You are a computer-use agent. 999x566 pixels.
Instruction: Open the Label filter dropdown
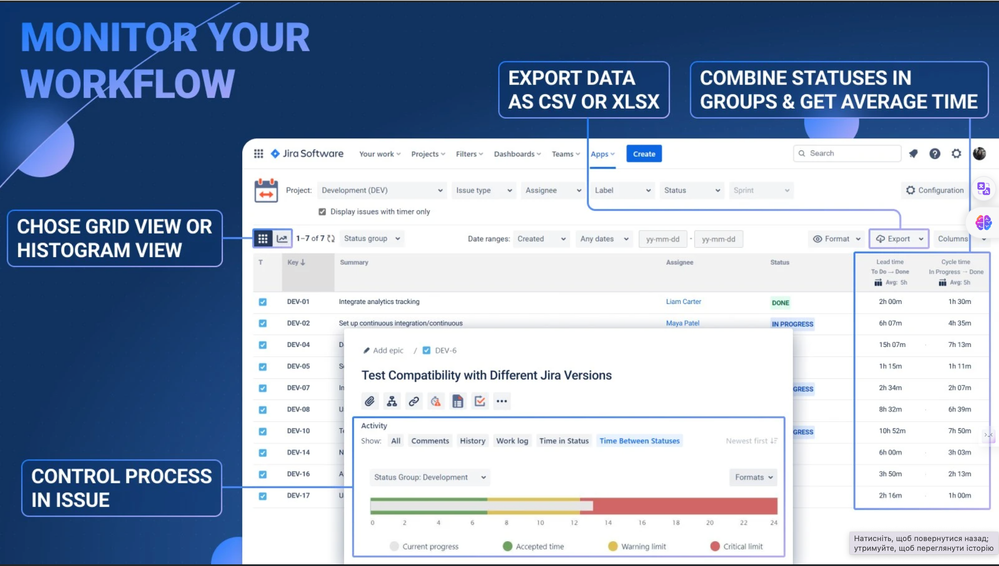[622, 191]
